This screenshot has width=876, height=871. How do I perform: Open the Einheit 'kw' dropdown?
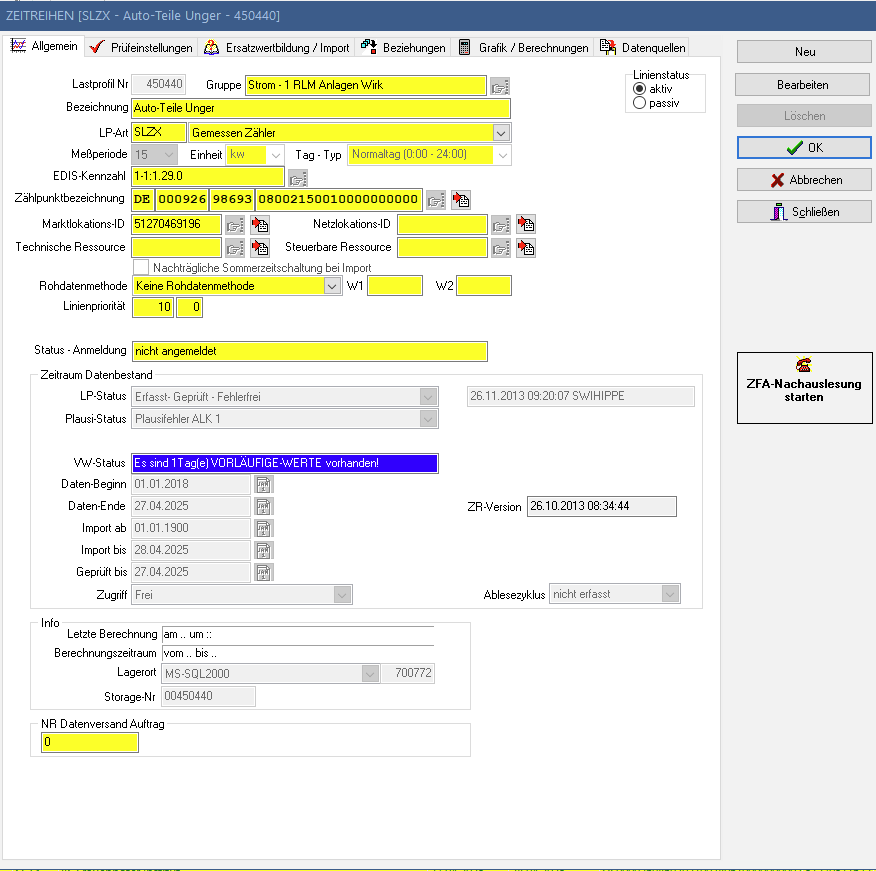pyautogui.click(x=275, y=155)
